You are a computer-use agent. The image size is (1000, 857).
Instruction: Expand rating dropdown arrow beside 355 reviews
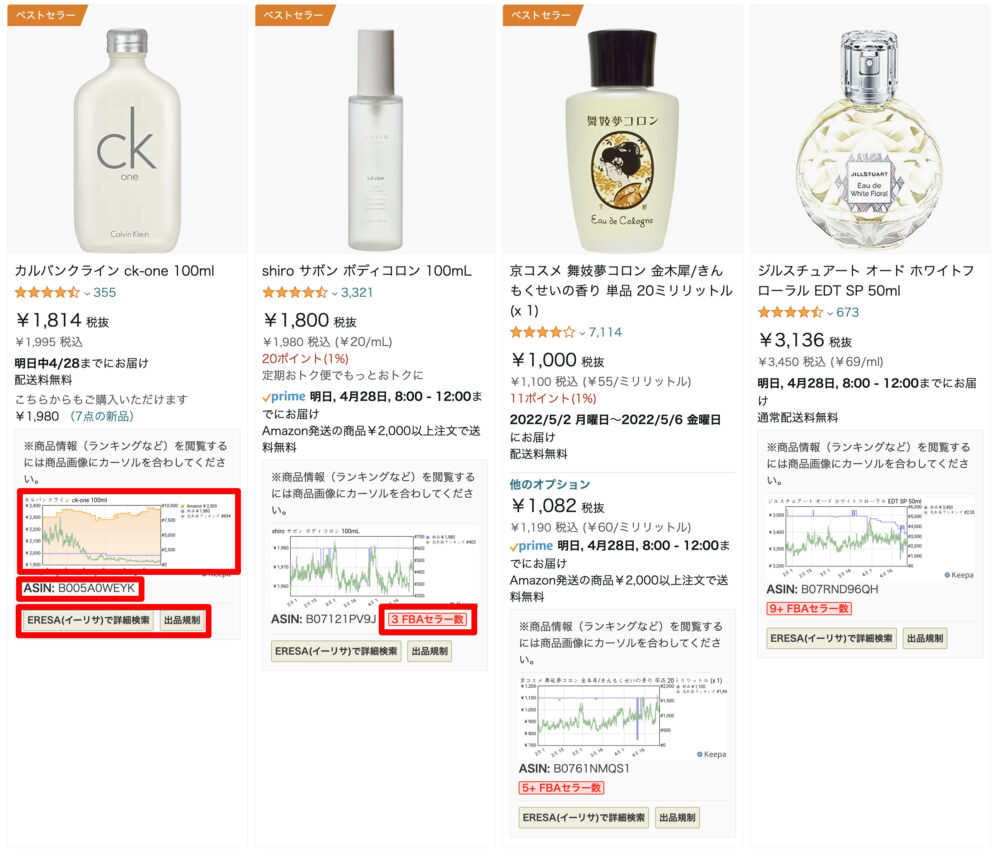(x=87, y=294)
